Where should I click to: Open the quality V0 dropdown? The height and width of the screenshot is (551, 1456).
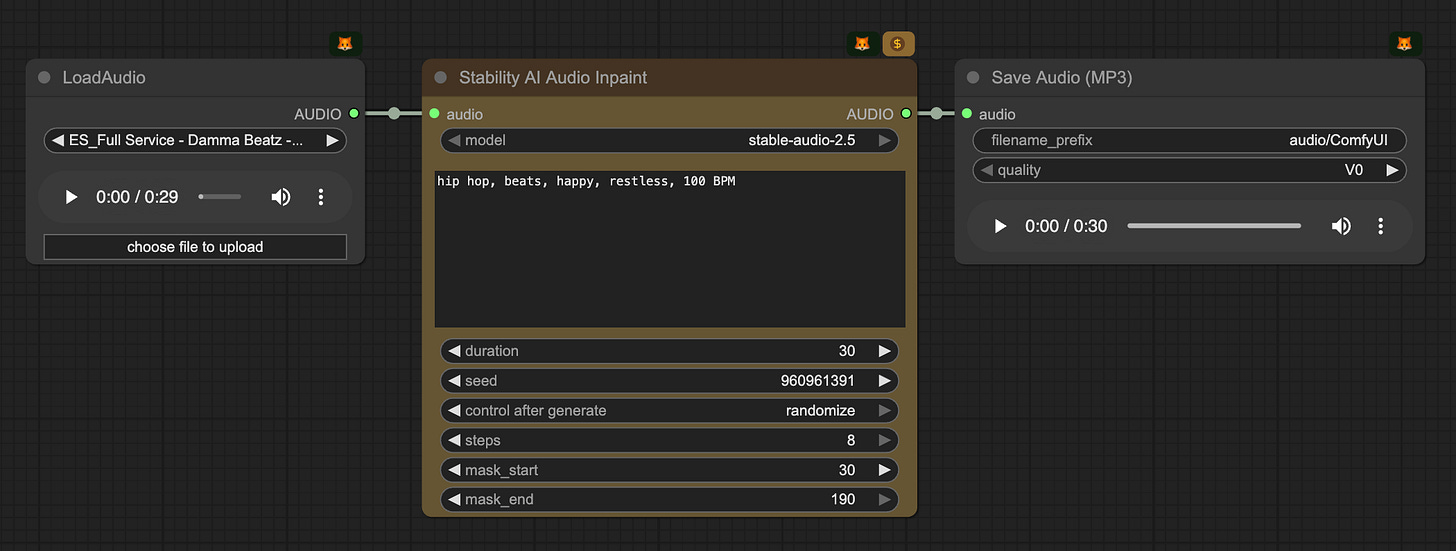[1190, 170]
